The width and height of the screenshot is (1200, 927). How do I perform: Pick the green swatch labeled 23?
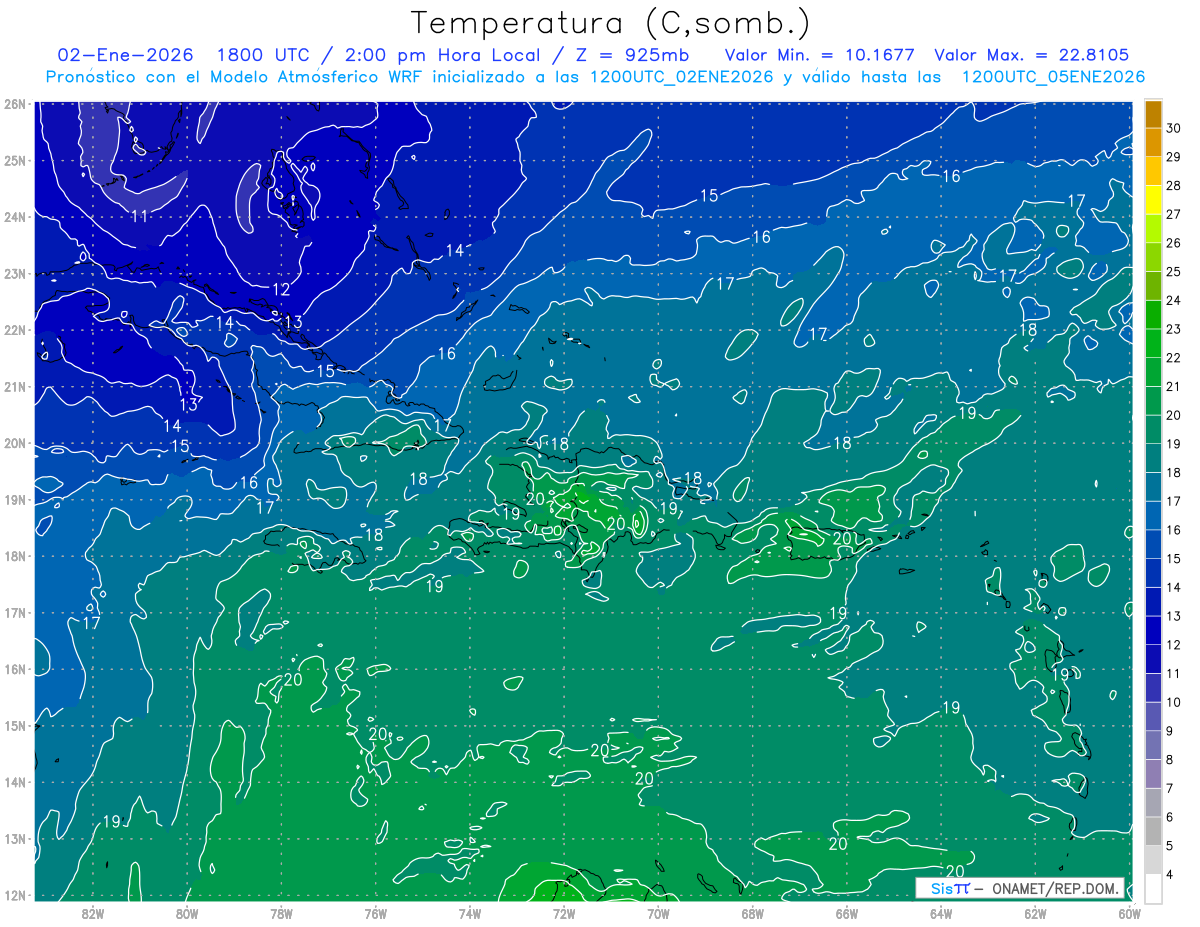coord(1153,315)
